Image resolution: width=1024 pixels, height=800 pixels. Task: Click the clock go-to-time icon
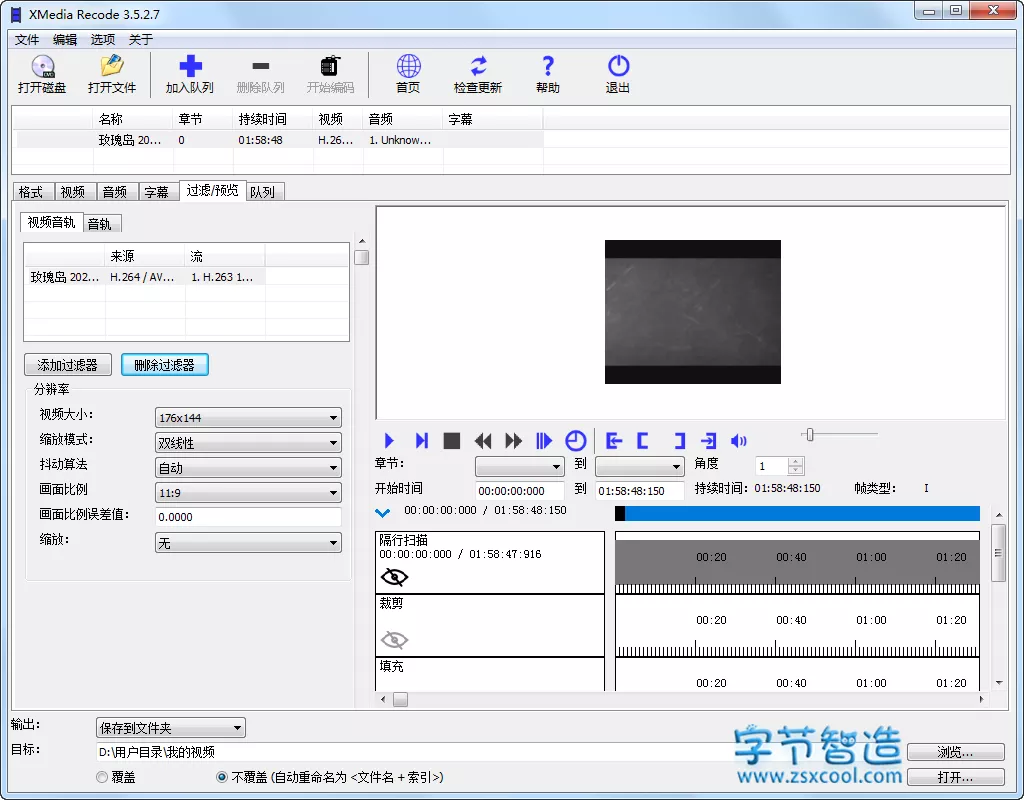pyautogui.click(x=575, y=441)
